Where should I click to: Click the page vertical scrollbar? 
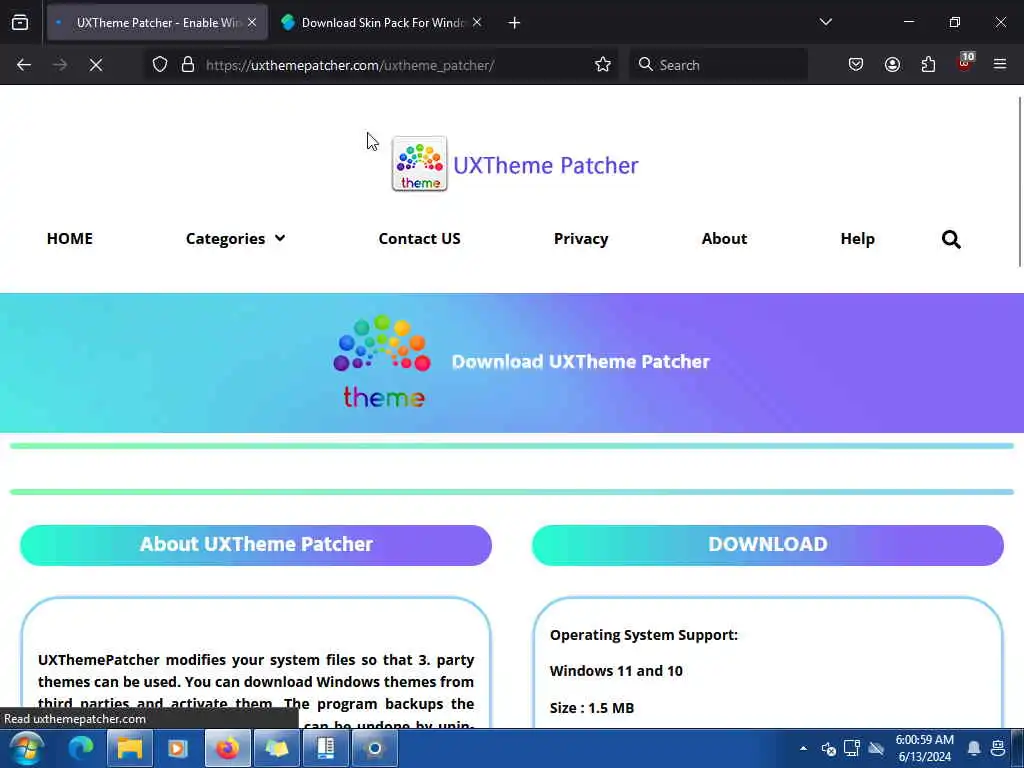point(1020,182)
